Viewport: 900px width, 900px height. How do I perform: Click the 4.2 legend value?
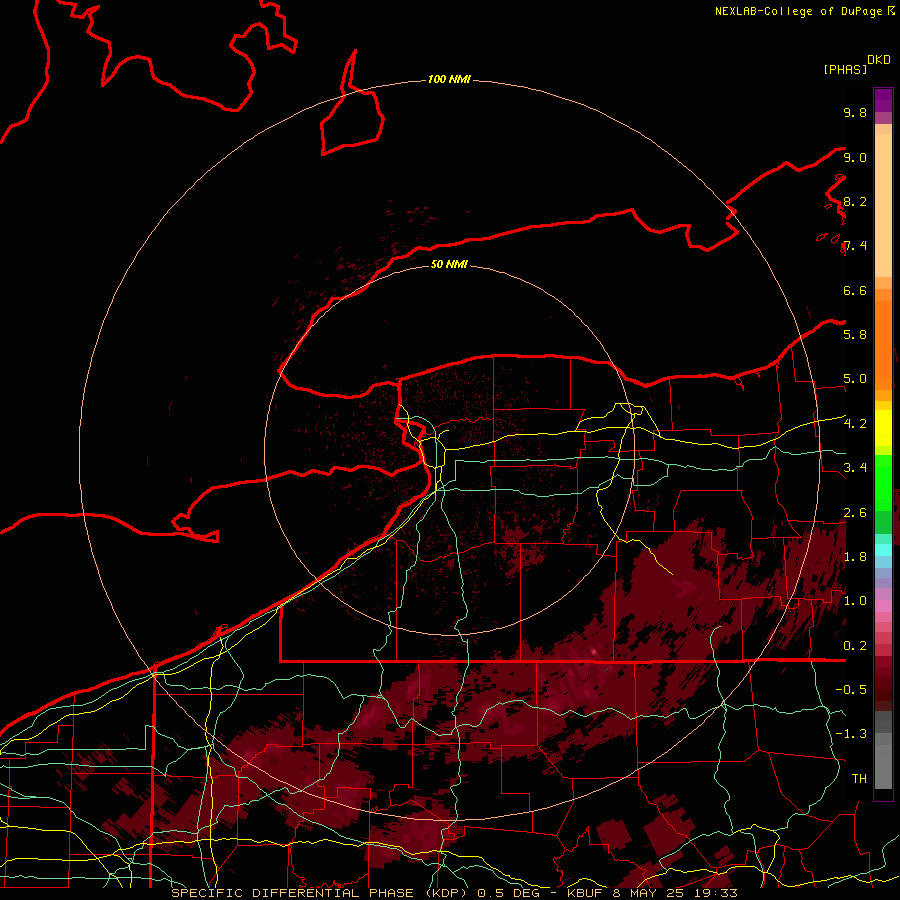point(855,424)
